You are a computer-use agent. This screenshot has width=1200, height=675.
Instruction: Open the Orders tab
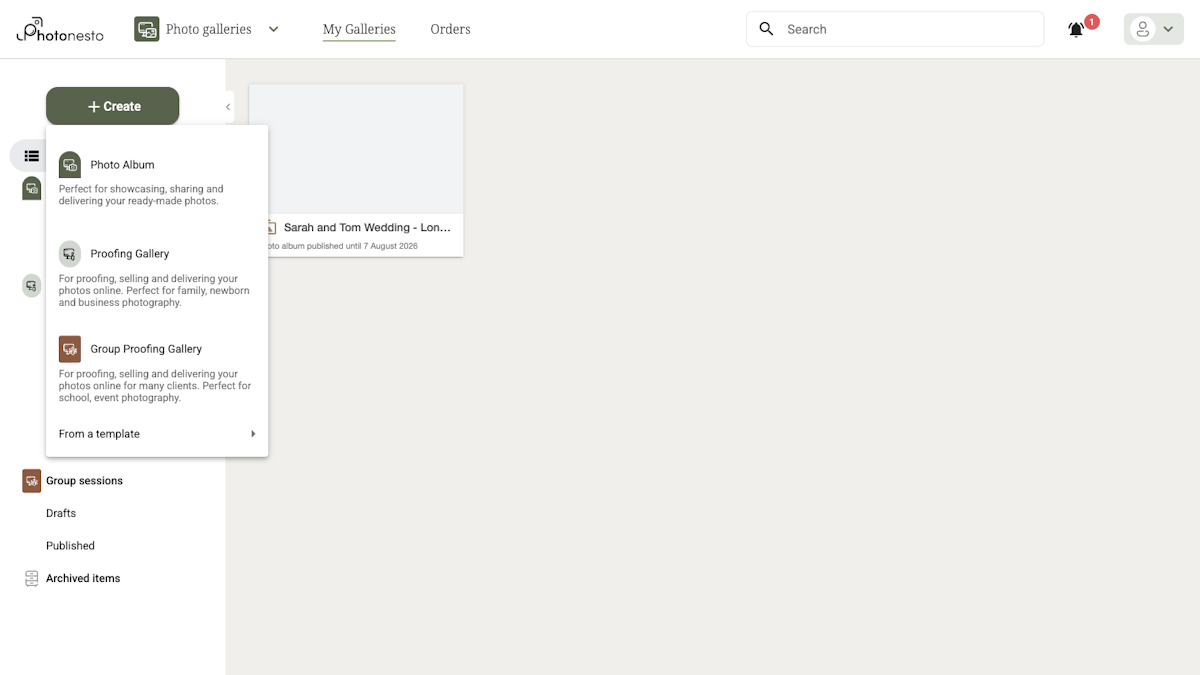tap(450, 29)
